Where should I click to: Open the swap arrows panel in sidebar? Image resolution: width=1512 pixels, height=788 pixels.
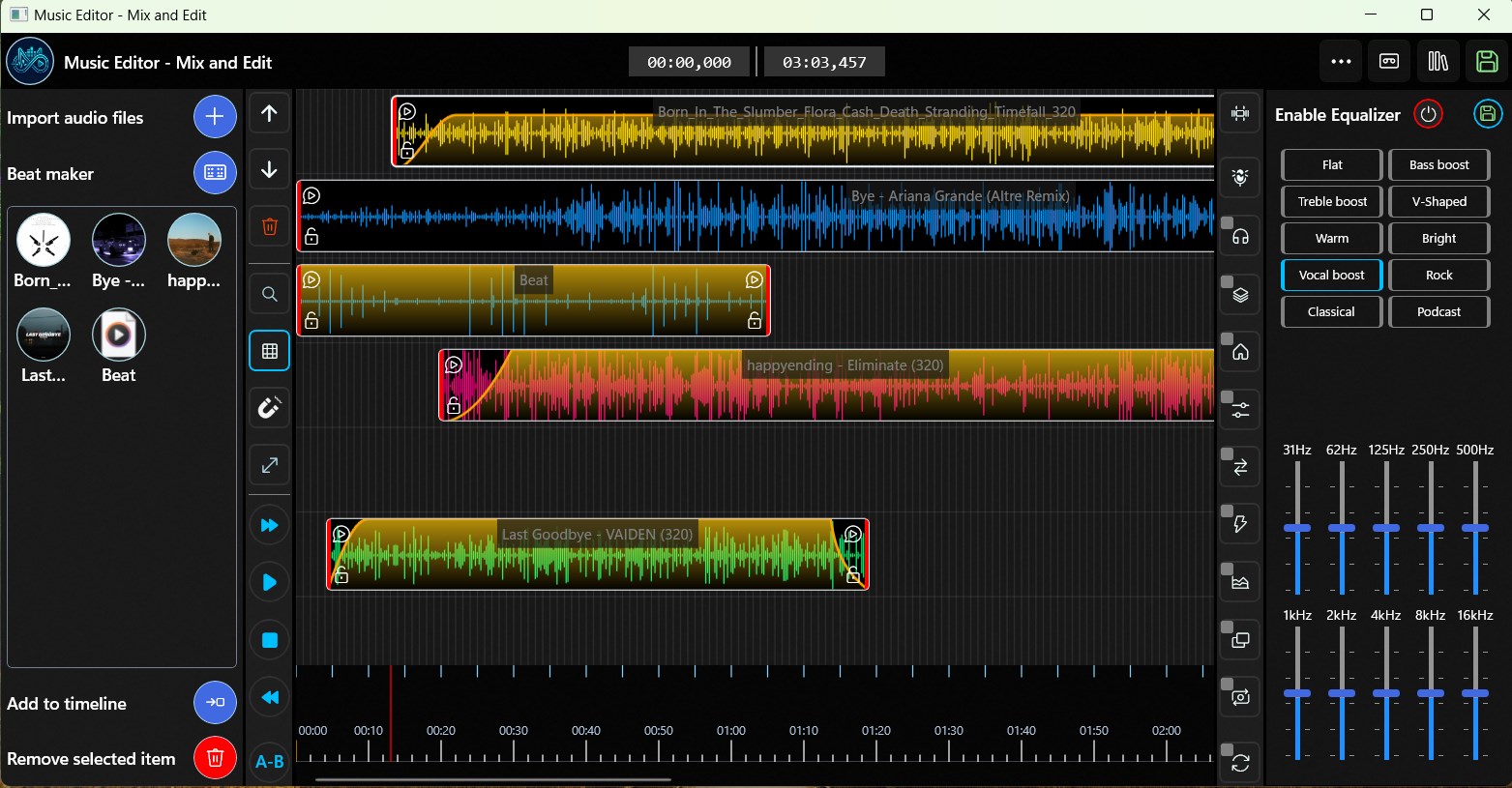pyautogui.click(x=1239, y=466)
